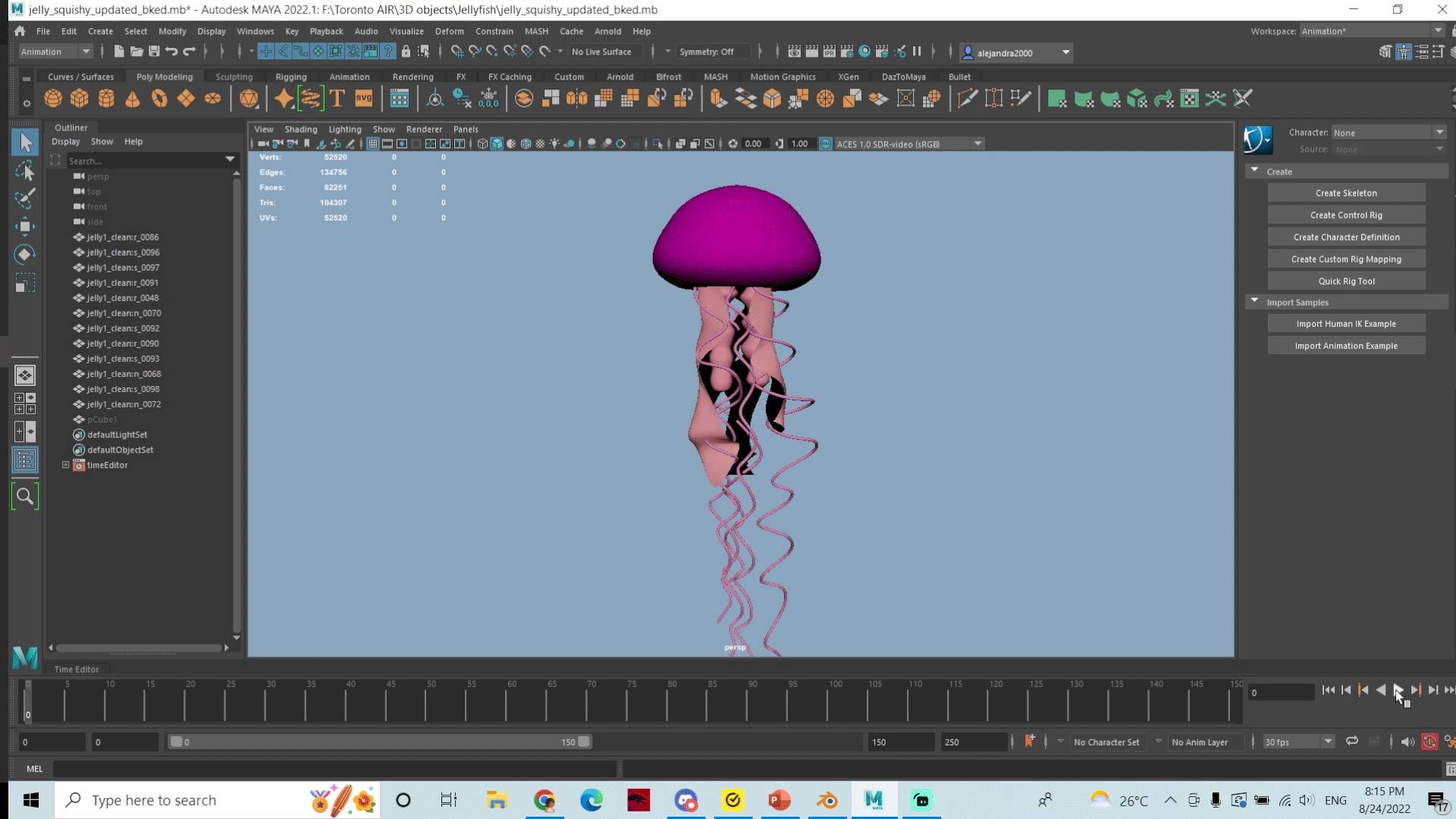Click the Outliner layout icon in toolbox
The width and height of the screenshot is (1456, 819).
point(25,460)
